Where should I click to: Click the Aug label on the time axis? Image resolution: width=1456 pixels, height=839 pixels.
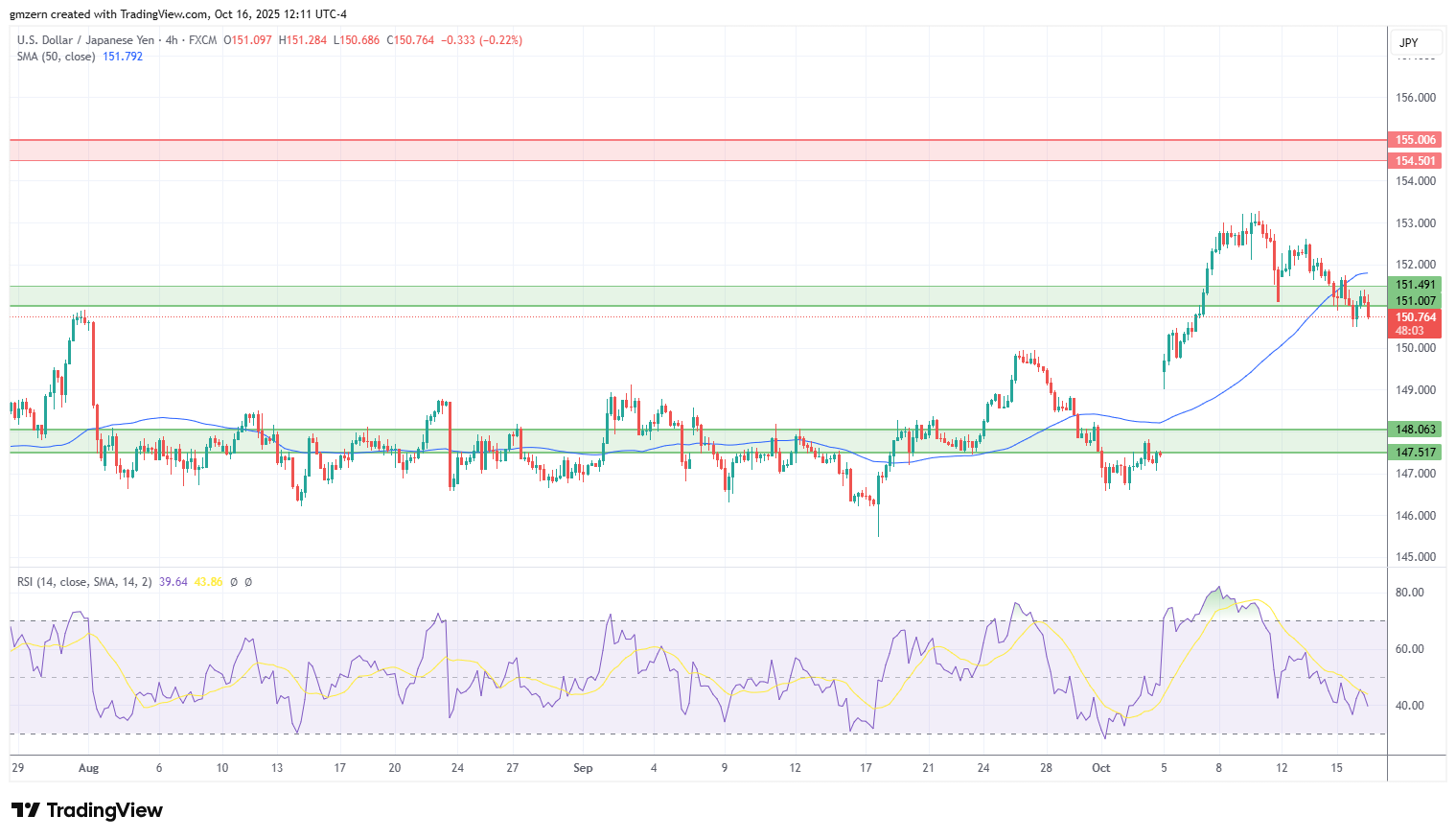[88, 768]
